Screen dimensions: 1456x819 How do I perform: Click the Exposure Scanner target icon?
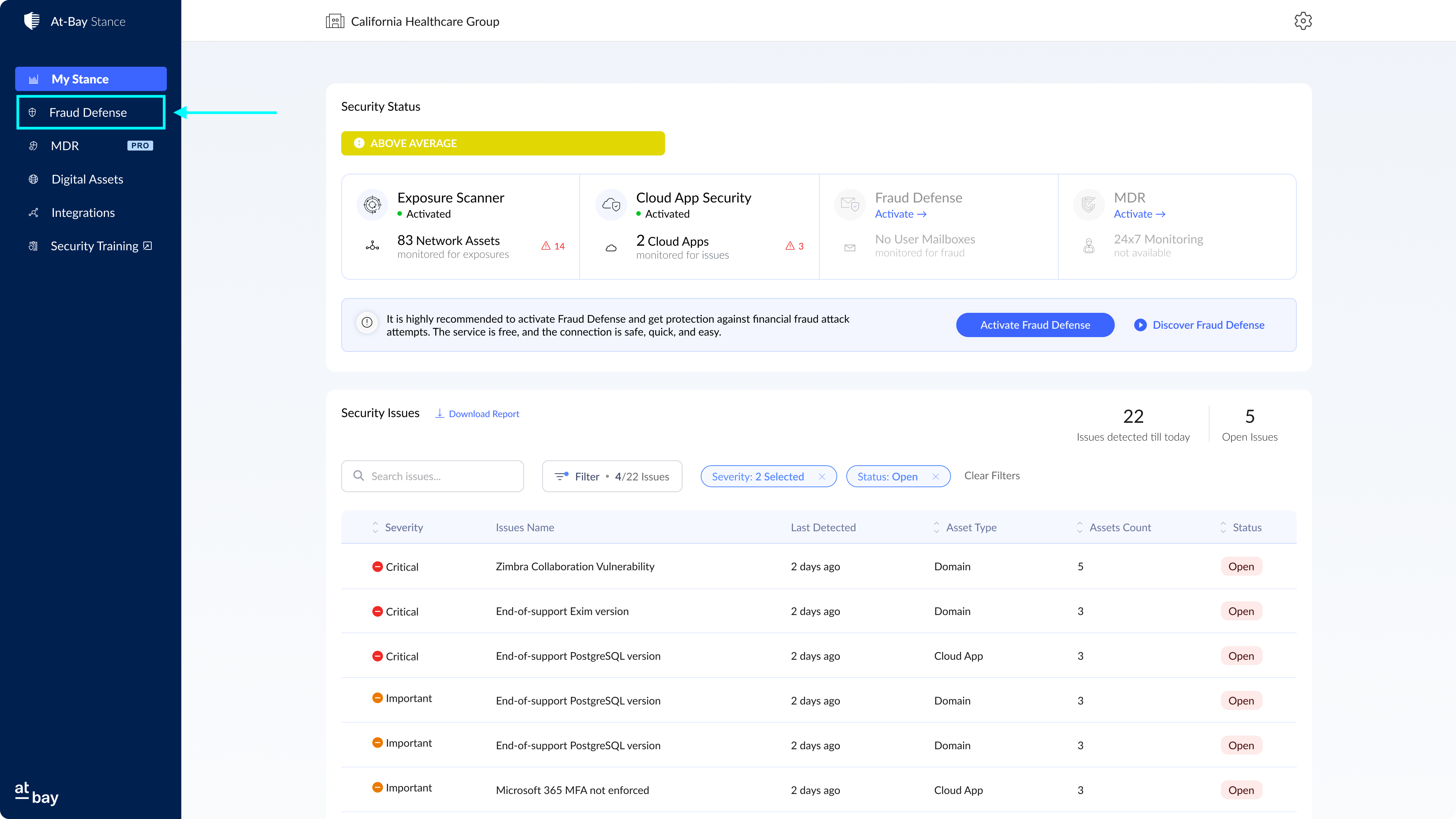click(x=372, y=205)
